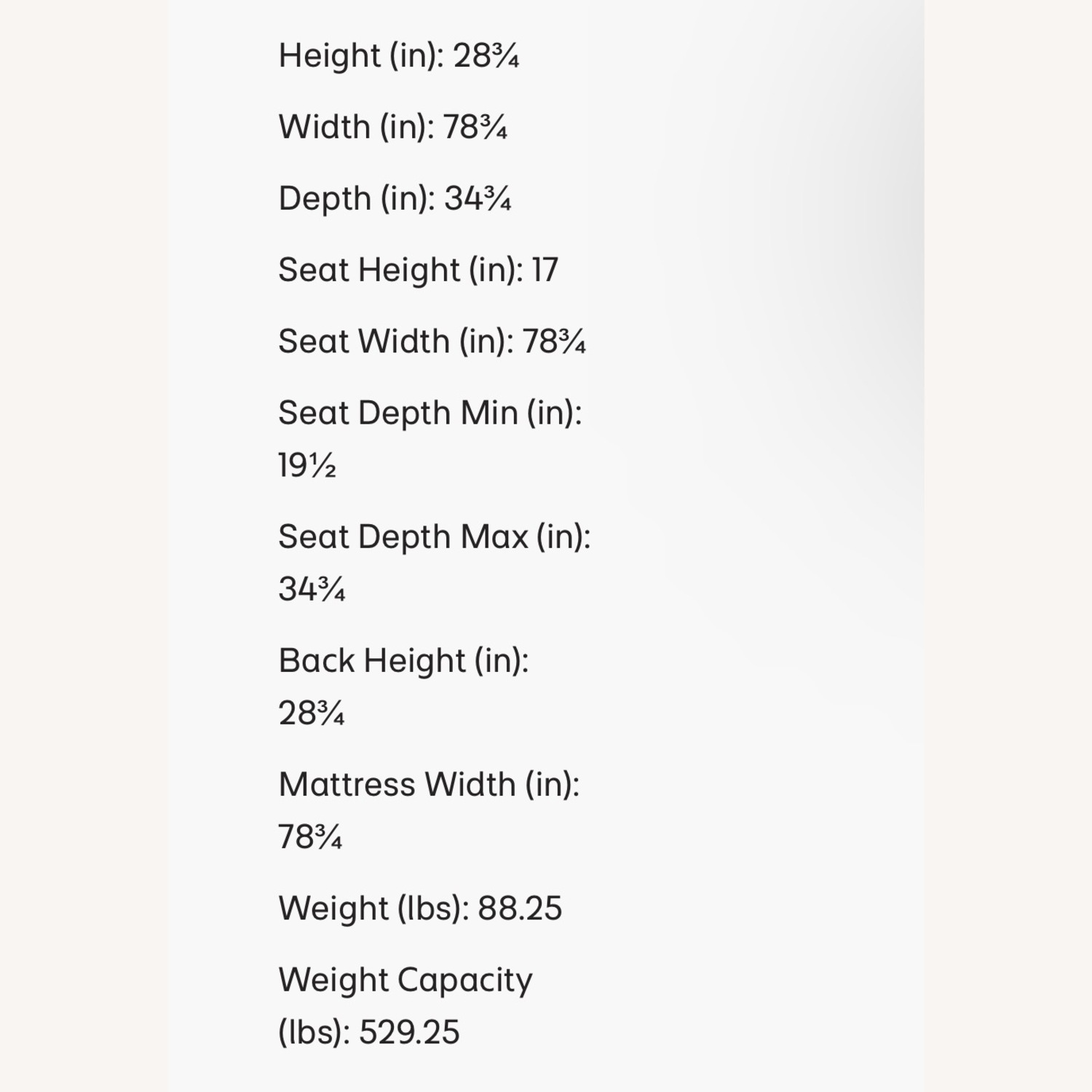Click the "Weight (lbs): 88.25" line

click(x=421, y=909)
